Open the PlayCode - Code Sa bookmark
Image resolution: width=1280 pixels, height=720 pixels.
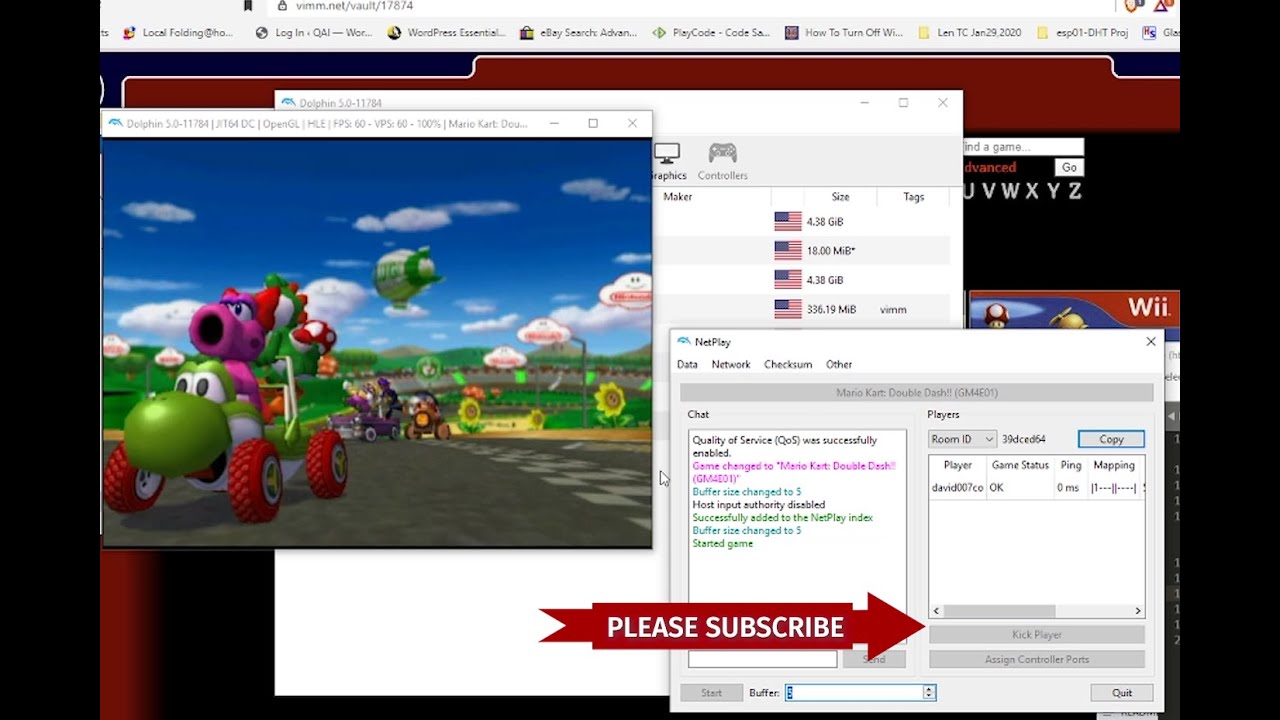pyautogui.click(x=711, y=32)
